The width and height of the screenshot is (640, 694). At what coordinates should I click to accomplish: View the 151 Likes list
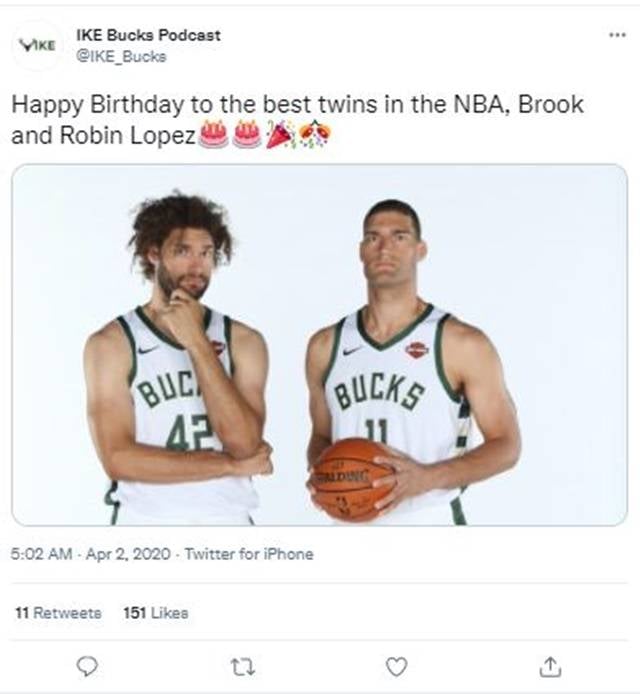click(x=156, y=613)
